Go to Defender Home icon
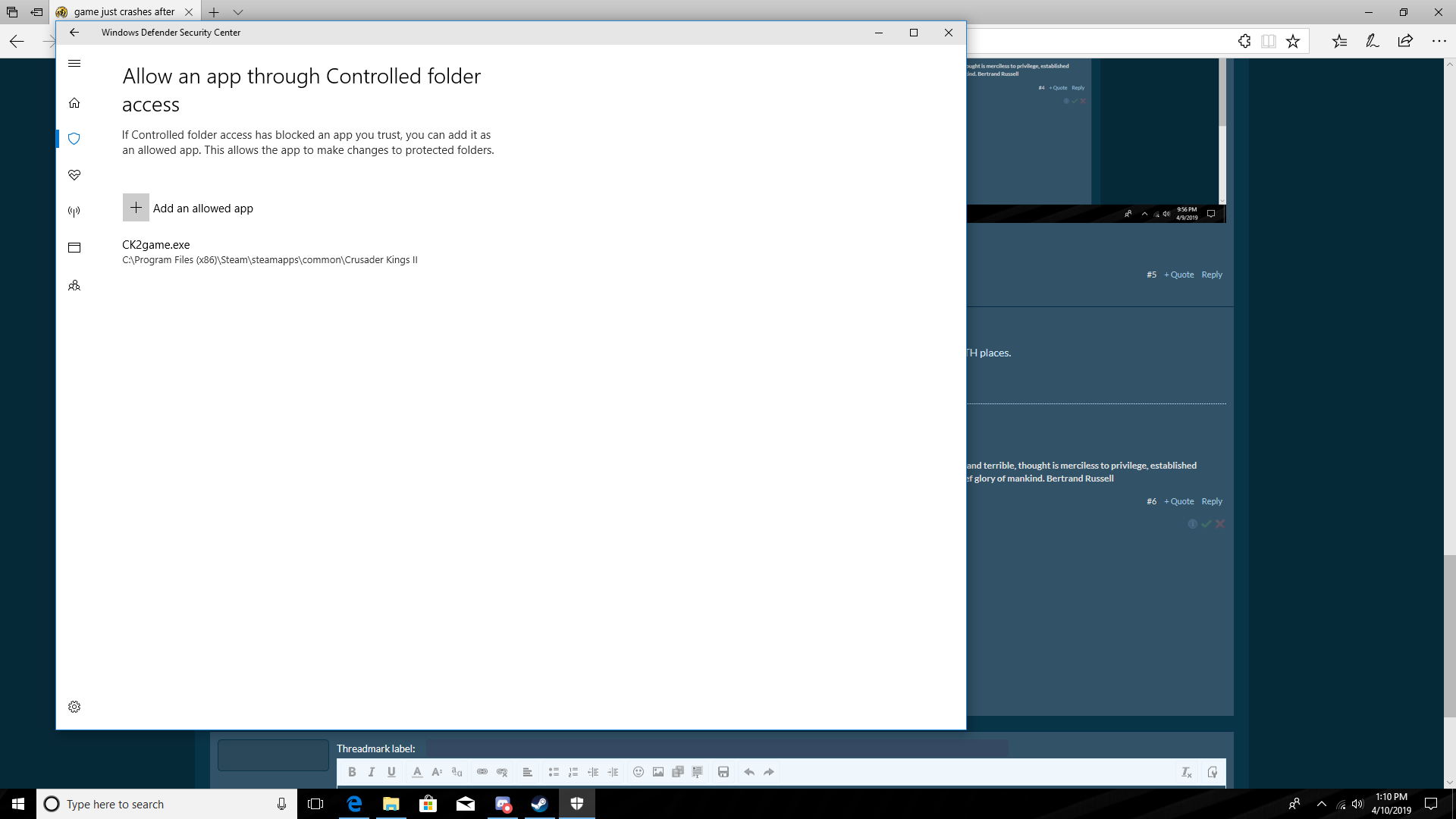 (74, 103)
